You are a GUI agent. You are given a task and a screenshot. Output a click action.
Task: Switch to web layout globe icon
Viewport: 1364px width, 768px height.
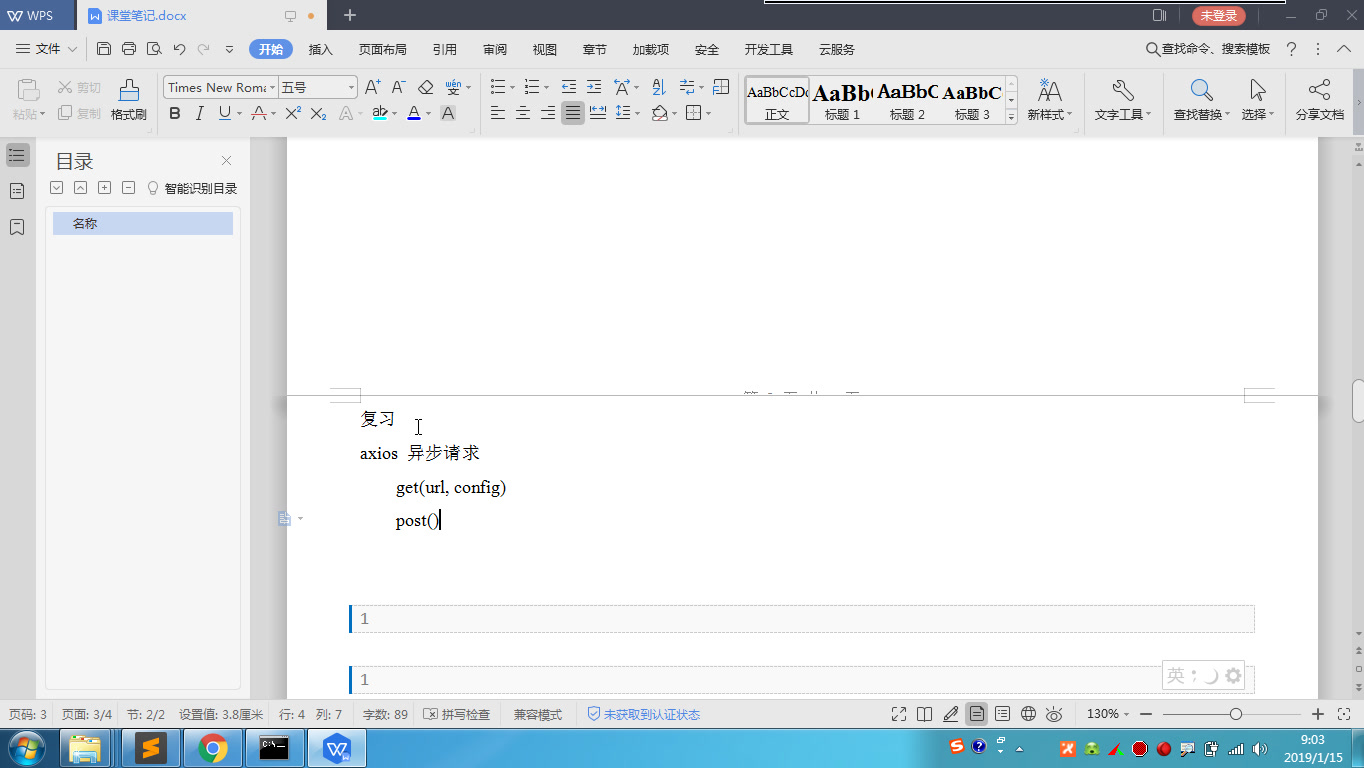click(x=1029, y=714)
